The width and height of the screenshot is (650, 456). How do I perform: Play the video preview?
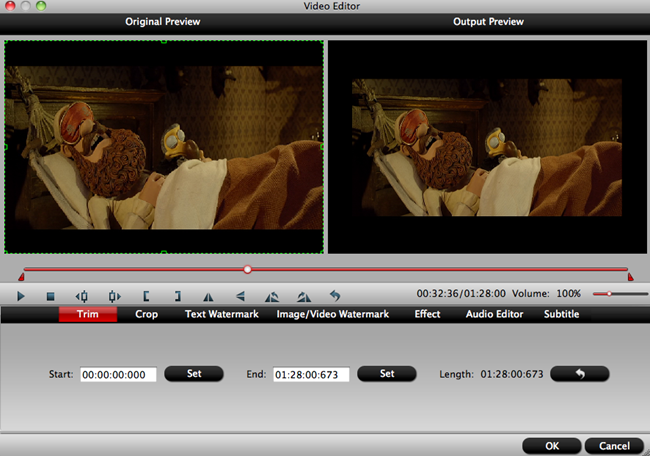click(x=21, y=296)
